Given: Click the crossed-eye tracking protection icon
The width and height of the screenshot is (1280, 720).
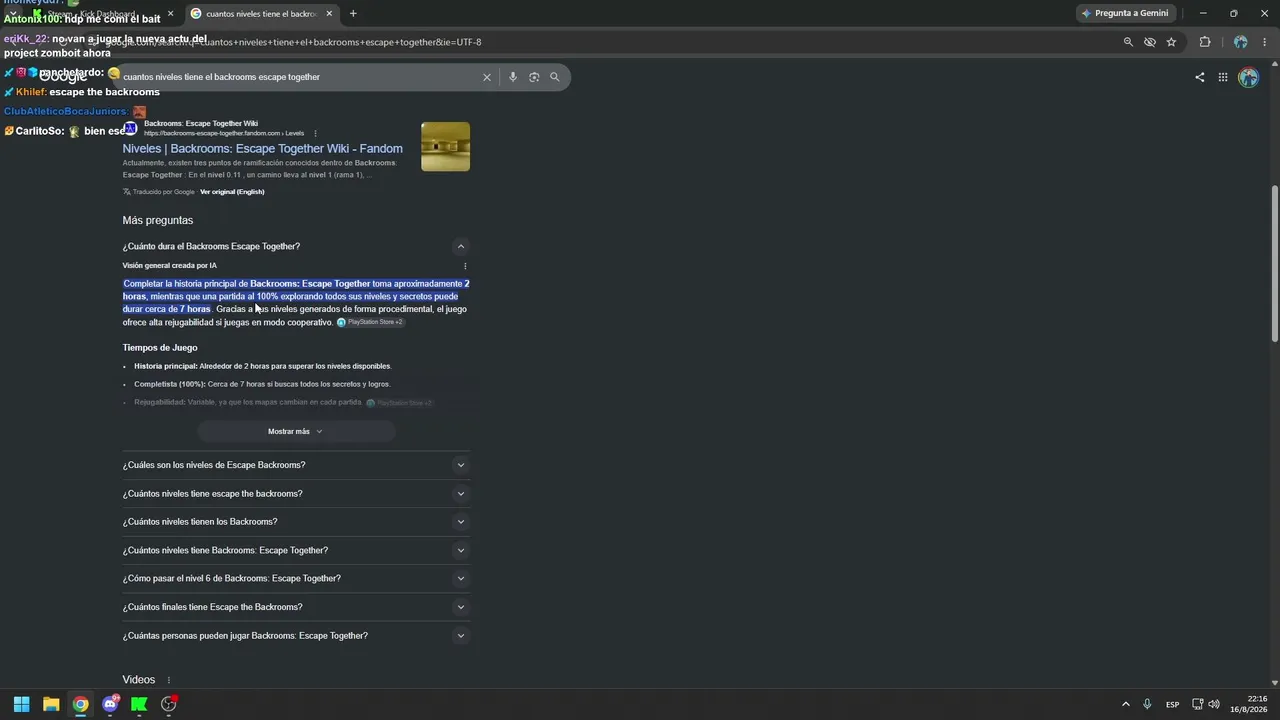Looking at the screenshot, I should point(1150,42).
